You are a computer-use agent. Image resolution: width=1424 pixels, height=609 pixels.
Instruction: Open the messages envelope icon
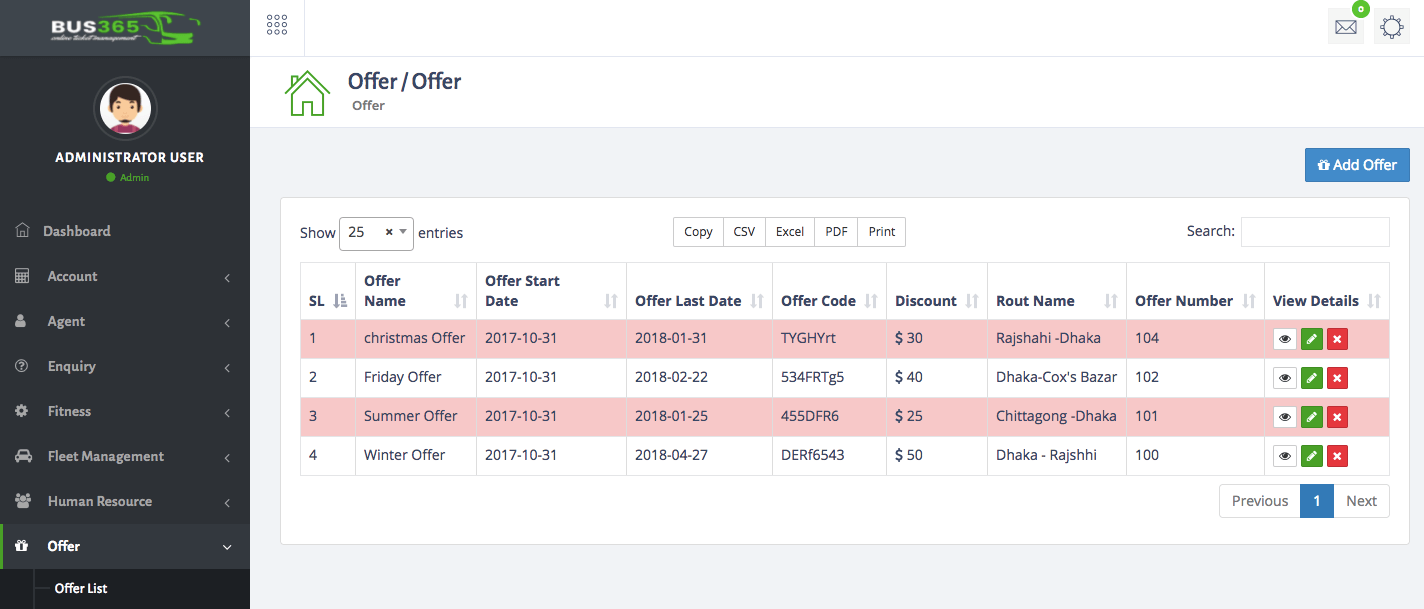[1345, 26]
